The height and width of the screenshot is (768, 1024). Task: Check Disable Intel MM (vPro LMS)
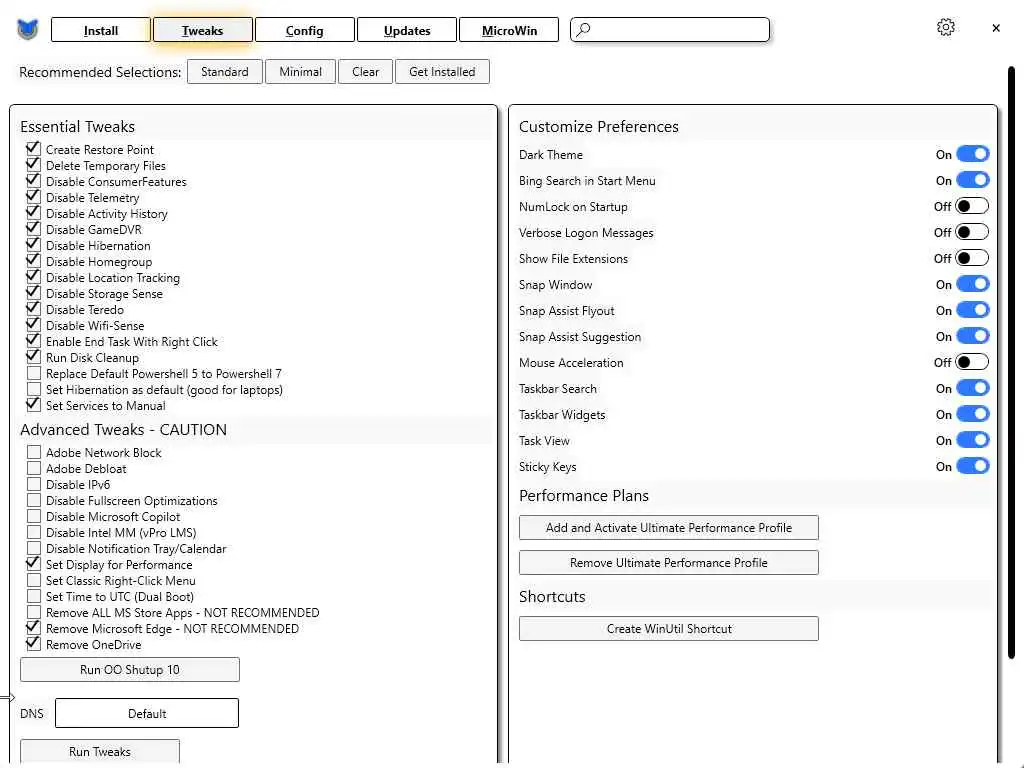pos(33,532)
